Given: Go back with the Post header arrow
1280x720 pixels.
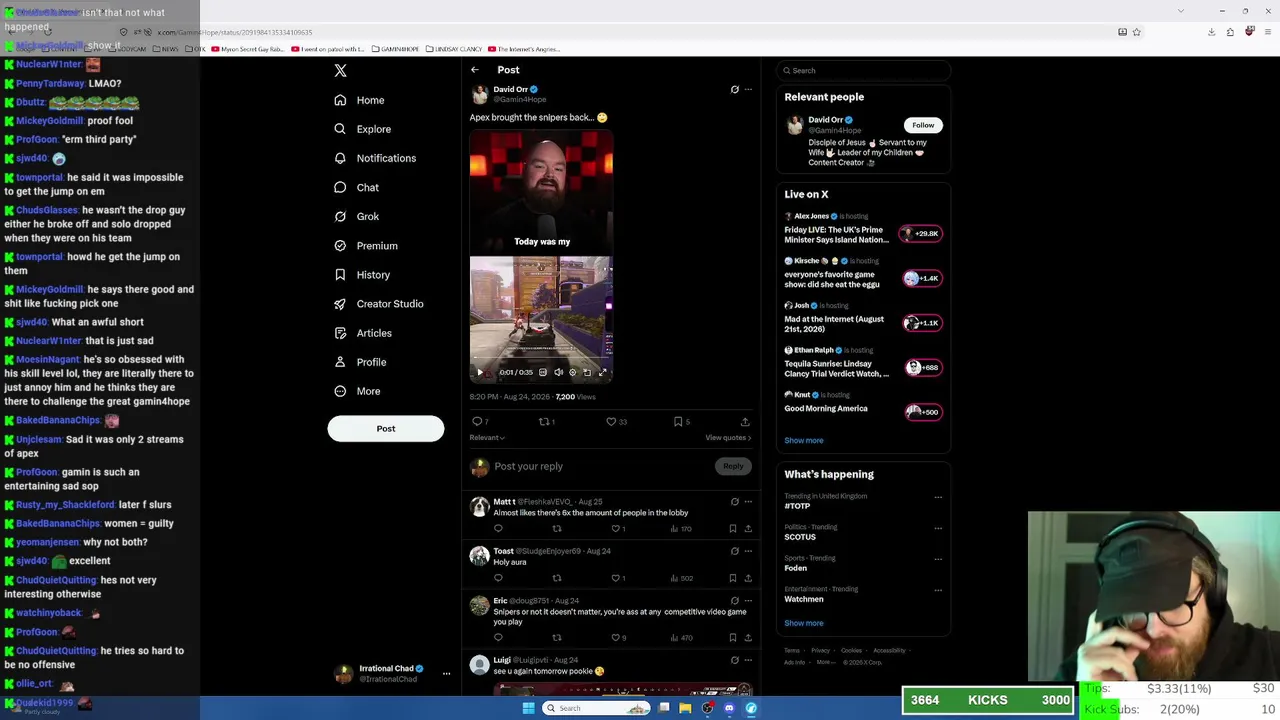Looking at the screenshot, I should point(475,70).
